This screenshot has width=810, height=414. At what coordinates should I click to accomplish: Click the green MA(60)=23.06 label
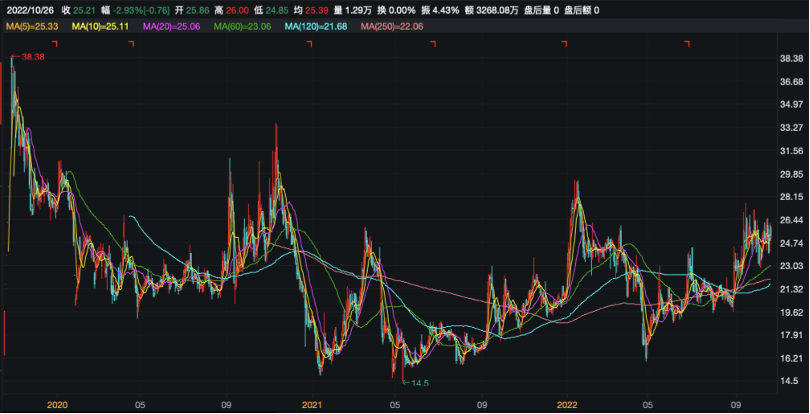coord(243,26)
